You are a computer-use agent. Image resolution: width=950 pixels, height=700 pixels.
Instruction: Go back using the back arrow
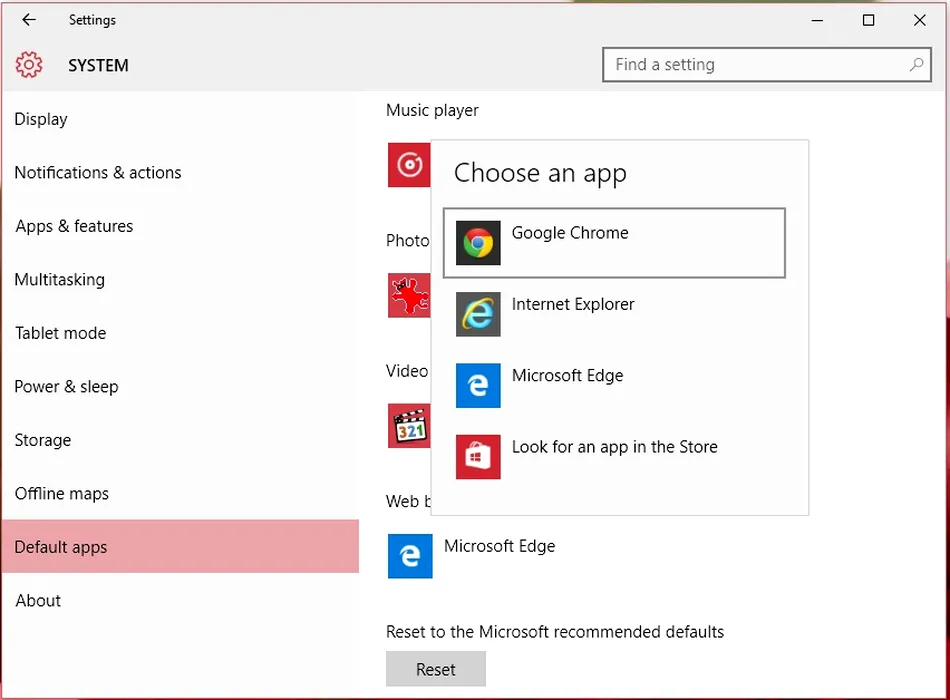[x=29, y=20]
